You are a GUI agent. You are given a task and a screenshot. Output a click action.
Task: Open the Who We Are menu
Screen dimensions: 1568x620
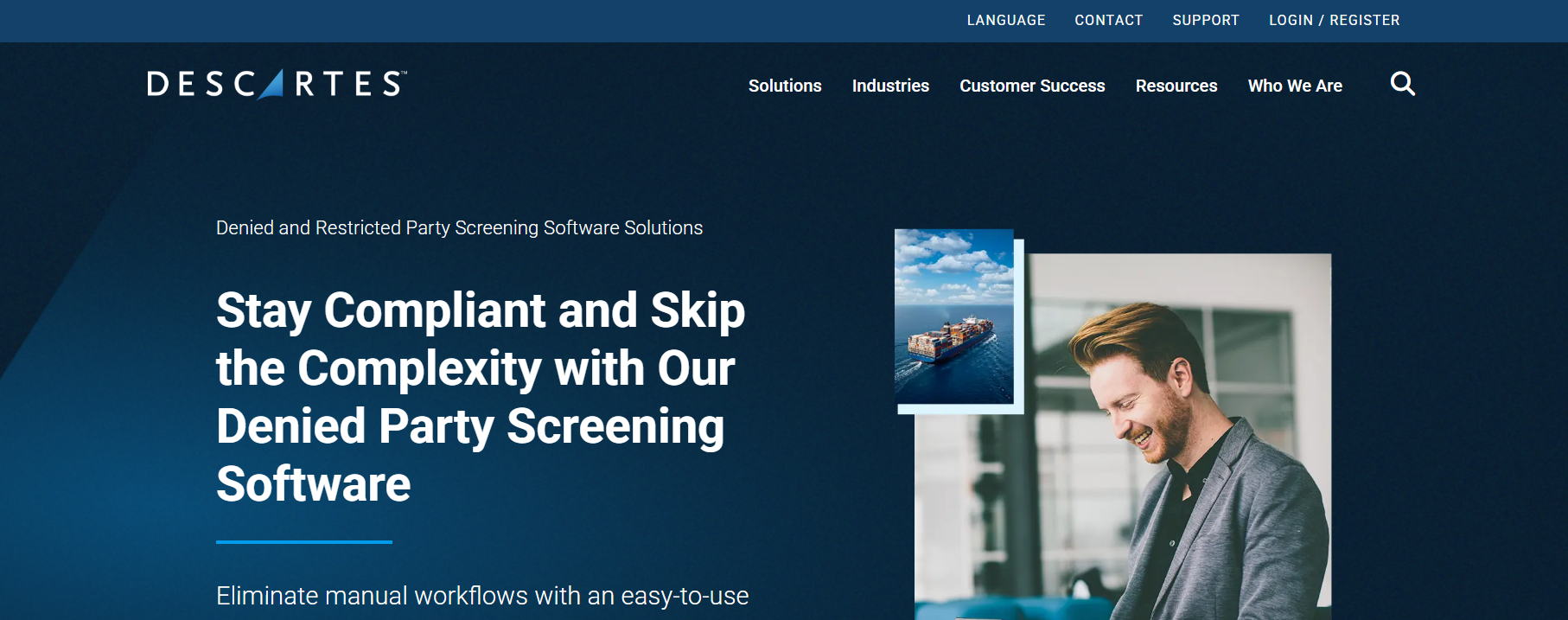[1295, 86]
